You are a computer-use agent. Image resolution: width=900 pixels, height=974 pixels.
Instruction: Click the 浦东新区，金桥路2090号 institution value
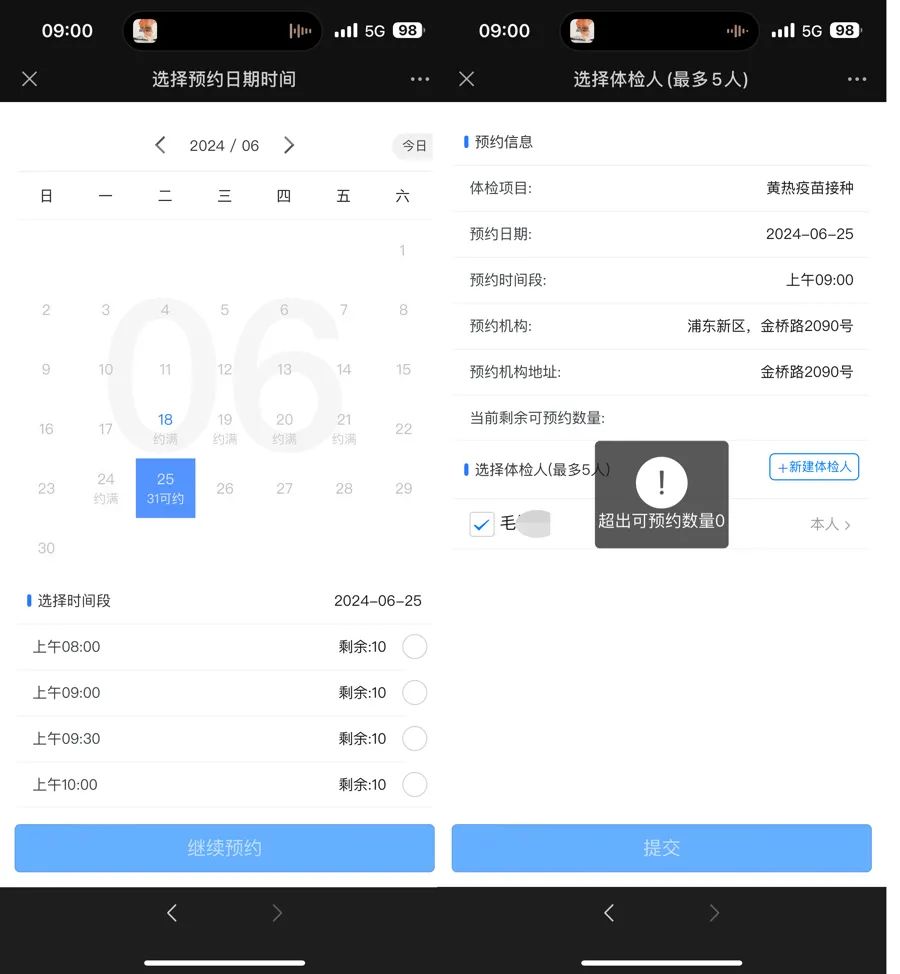(x=770, y=326)
